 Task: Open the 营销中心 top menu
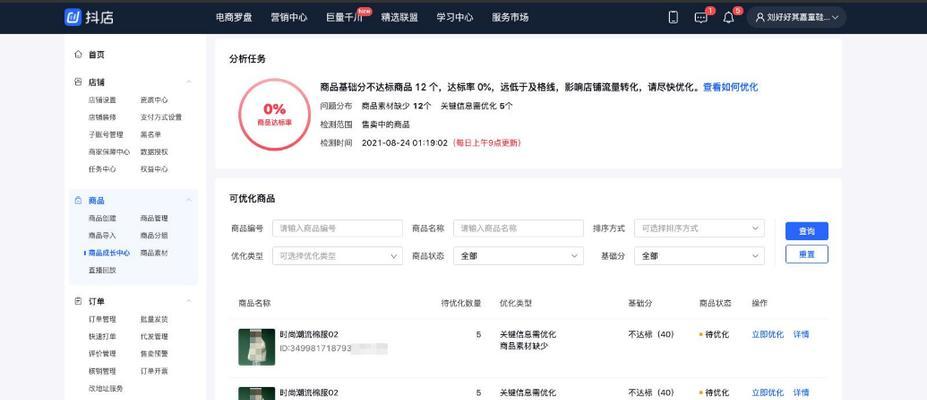pyautogui.click(x=289, y=18)
